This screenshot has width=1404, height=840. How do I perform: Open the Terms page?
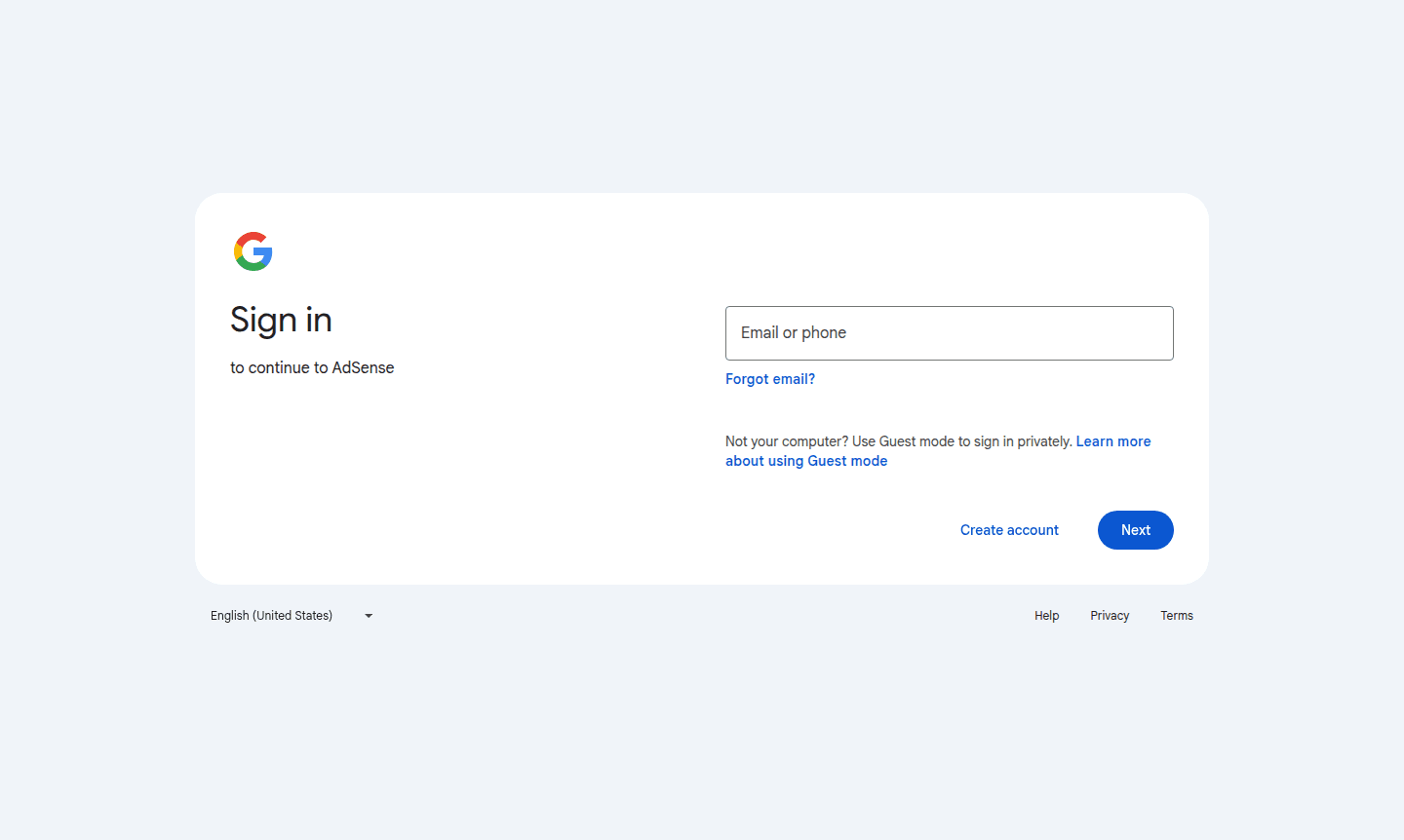1177,615
